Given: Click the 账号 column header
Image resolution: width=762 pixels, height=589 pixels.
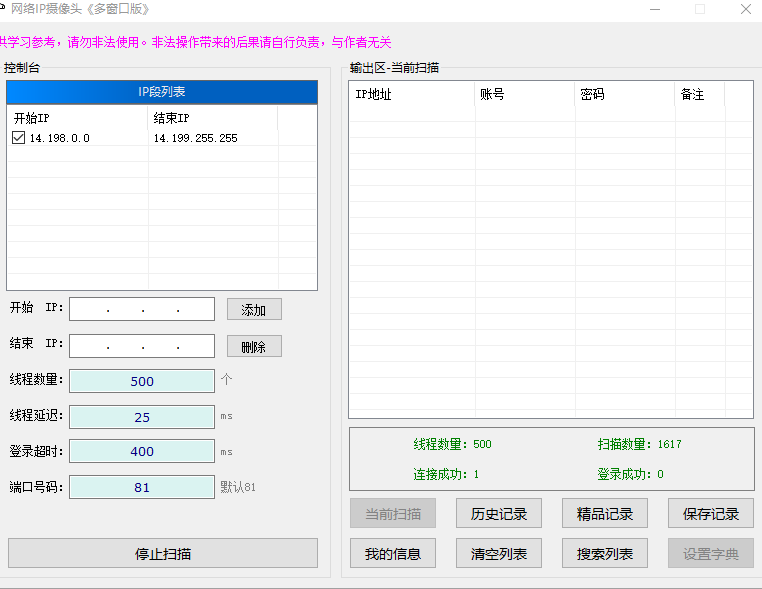Looking at the screenshot, I should click(x=524, y=95).
